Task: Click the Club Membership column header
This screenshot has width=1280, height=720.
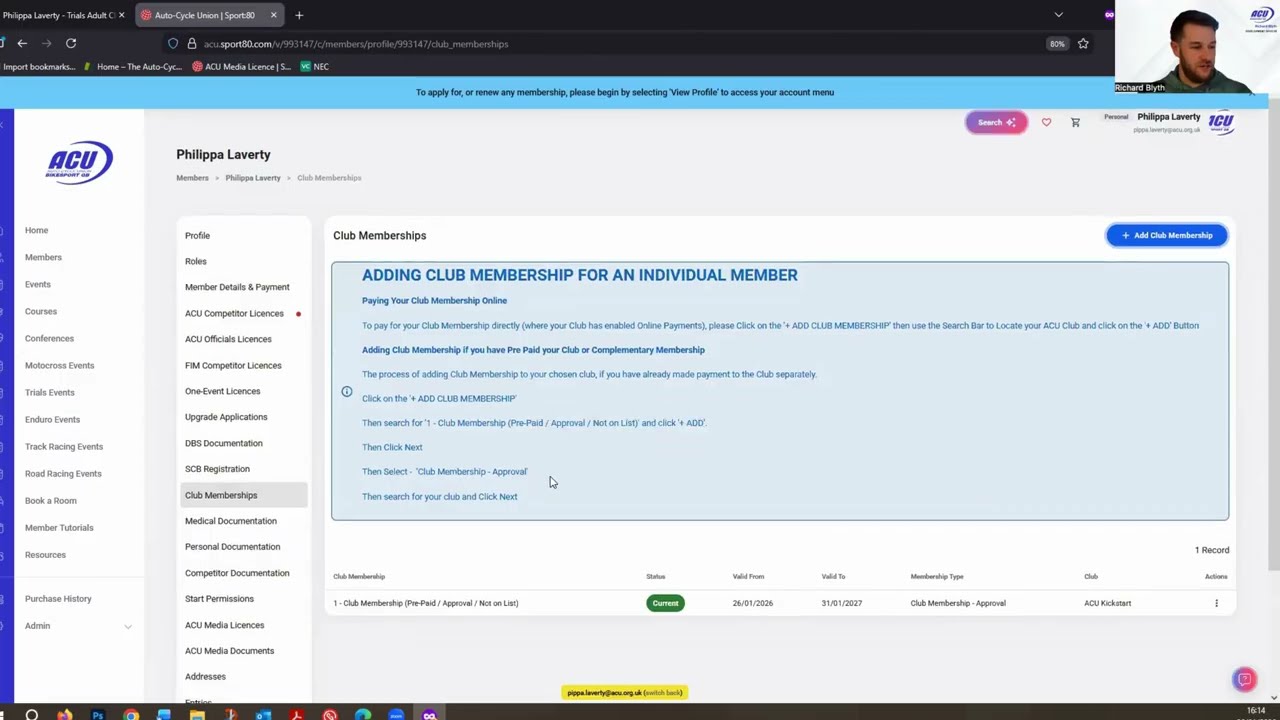Action: point(359,576)
